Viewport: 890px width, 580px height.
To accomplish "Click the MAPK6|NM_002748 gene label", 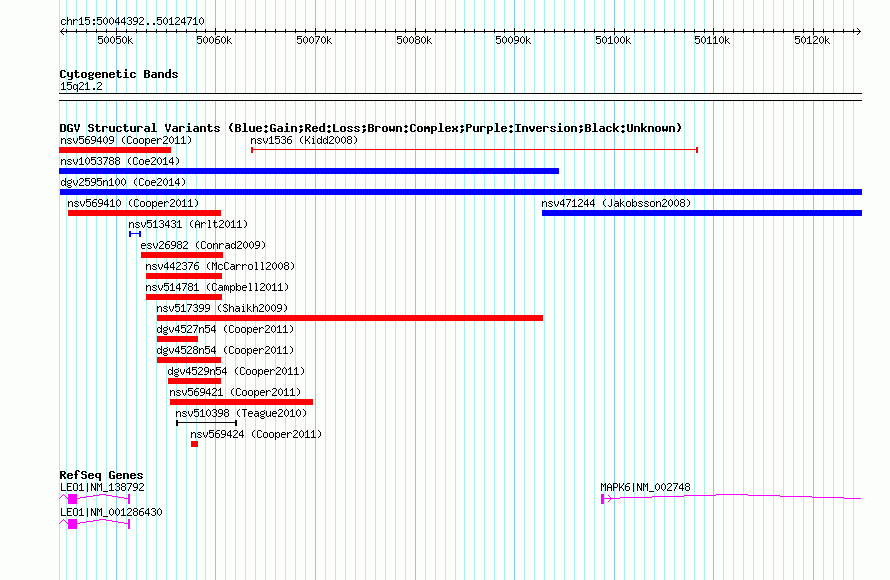I will [645, 487].
